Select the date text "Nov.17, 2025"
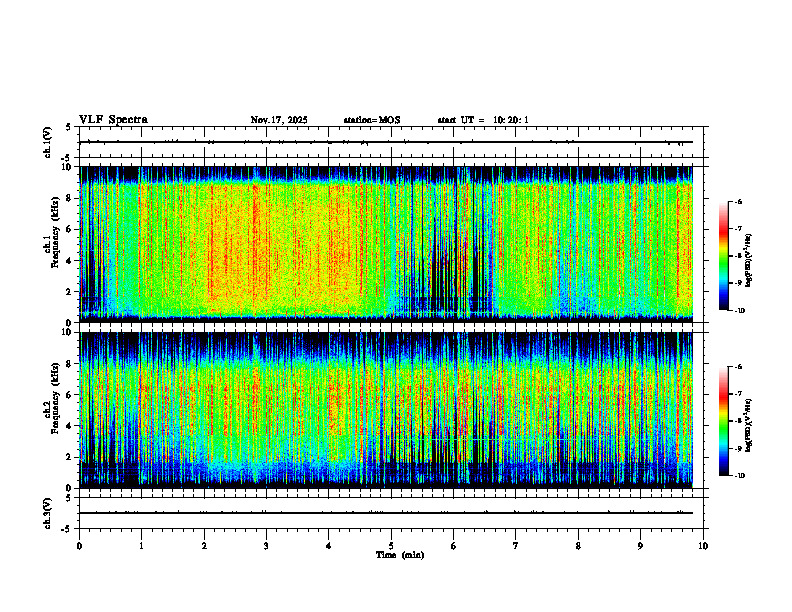 279,120
